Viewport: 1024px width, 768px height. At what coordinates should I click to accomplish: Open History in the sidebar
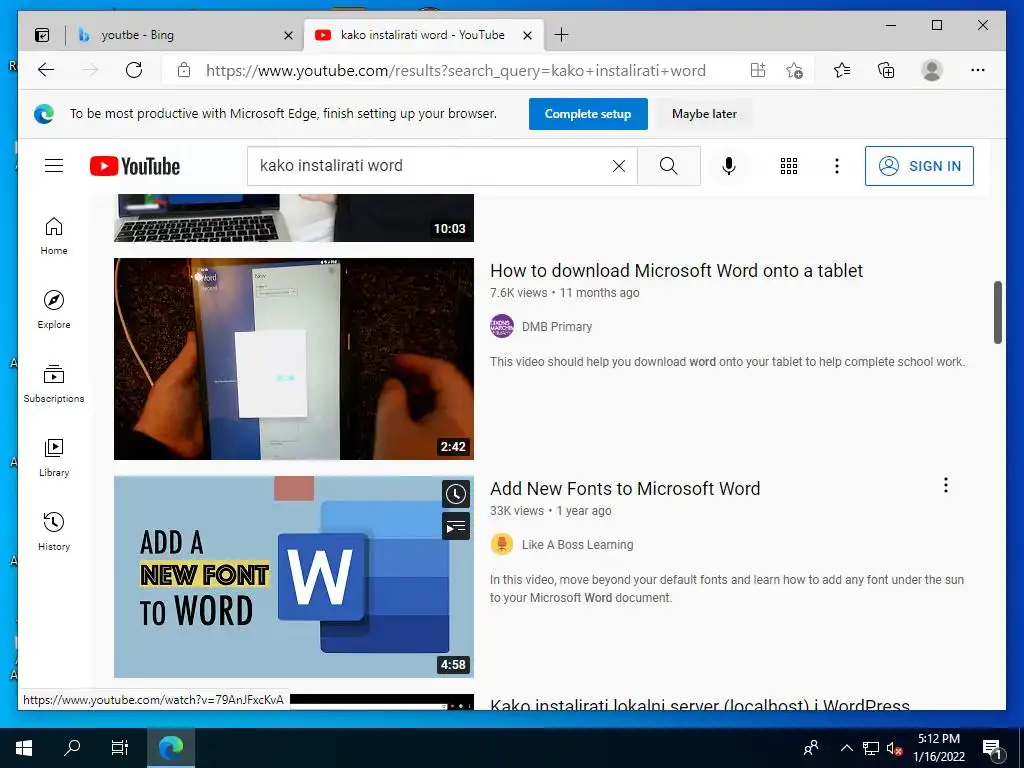pyautogui.click(x=54, y=532)
